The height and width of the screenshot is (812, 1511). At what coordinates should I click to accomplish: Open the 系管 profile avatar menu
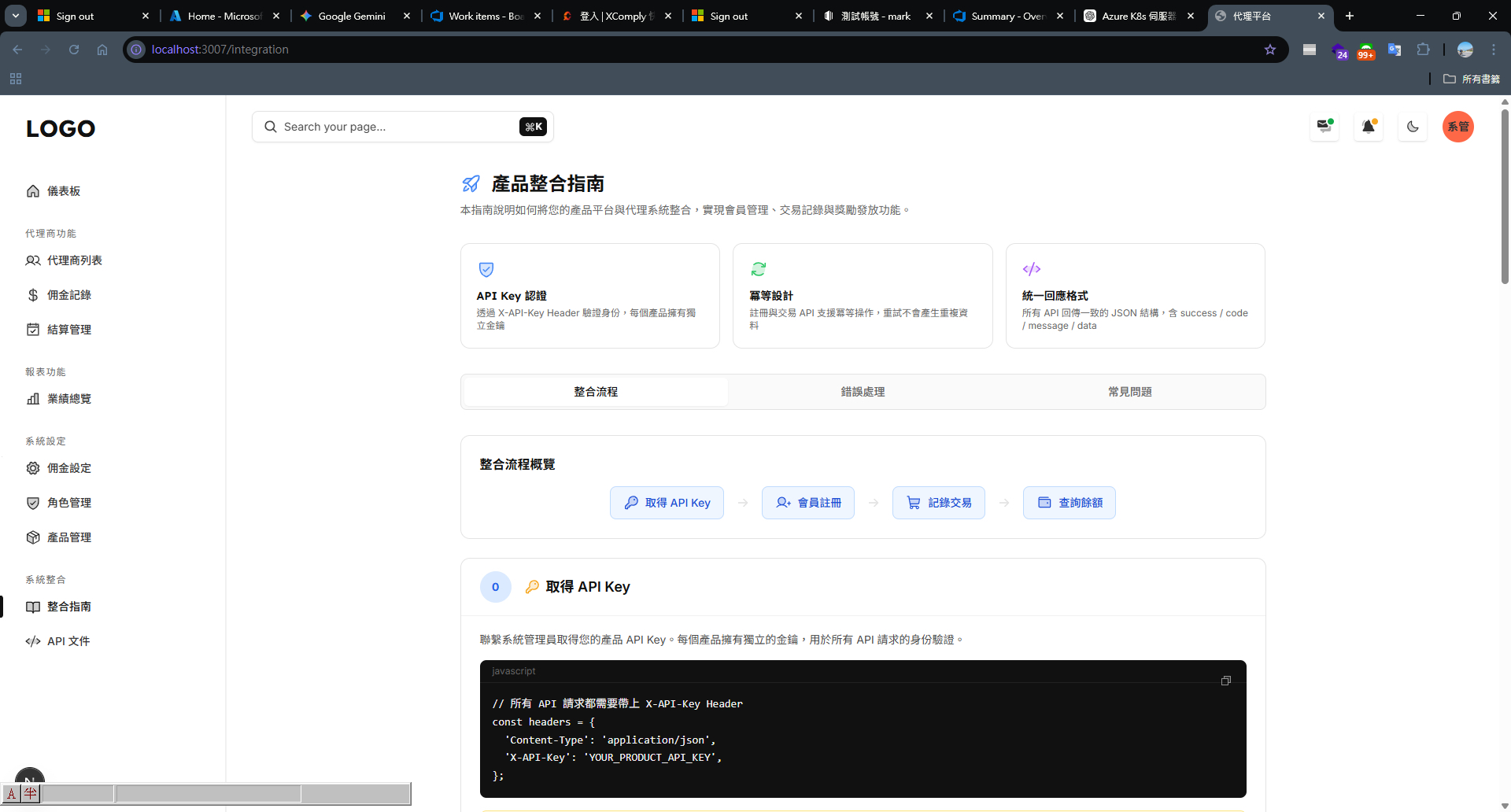1458,127
